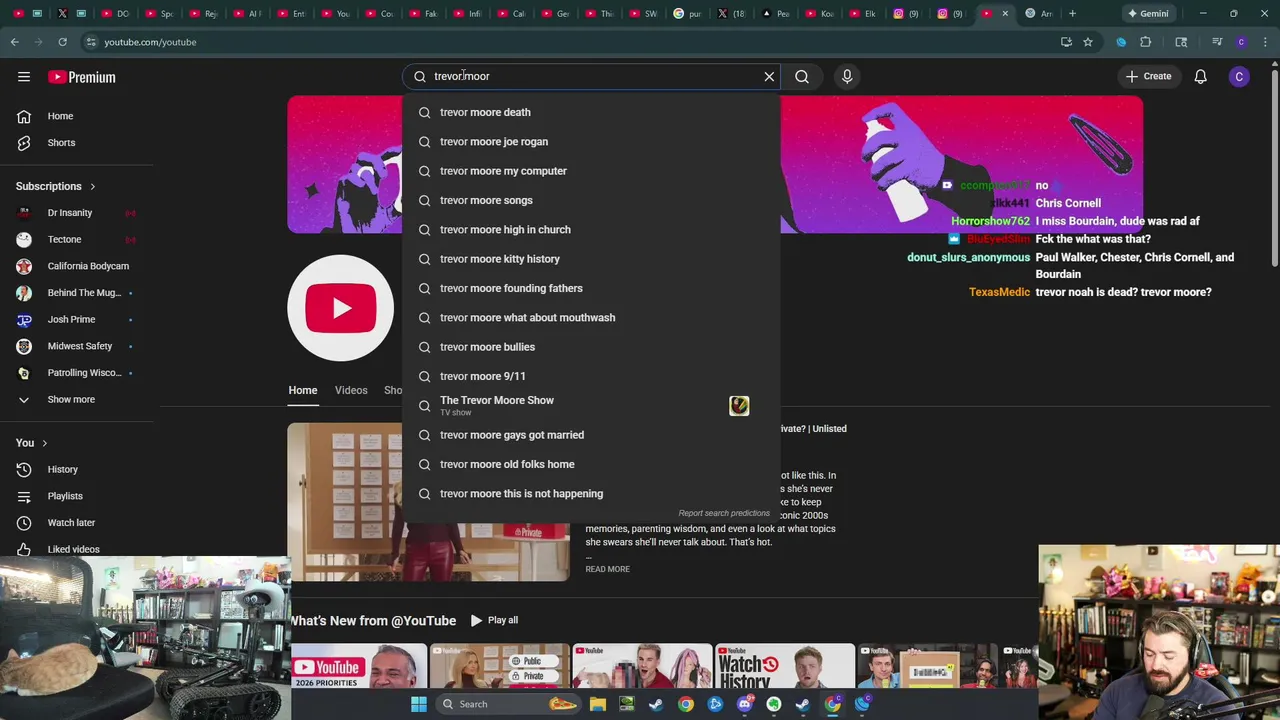Select suggestion 'trevor moore bullies'
Screen dimensions: 1280x720
[x=591, y=347]
